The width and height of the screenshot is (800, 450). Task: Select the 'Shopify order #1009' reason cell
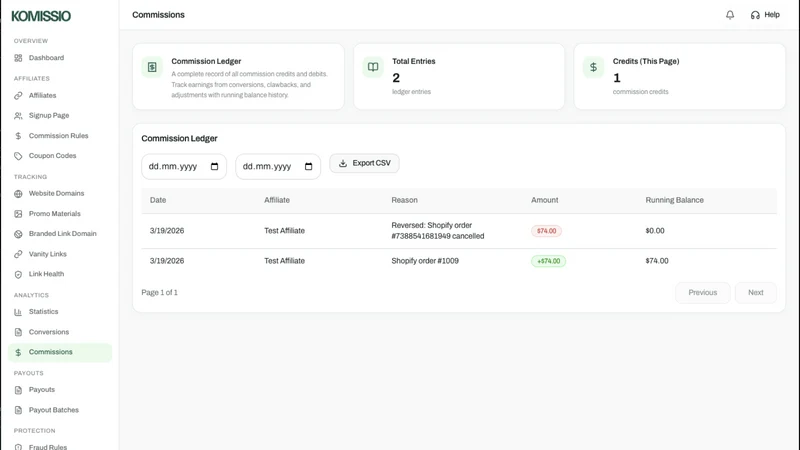point(425,261)
